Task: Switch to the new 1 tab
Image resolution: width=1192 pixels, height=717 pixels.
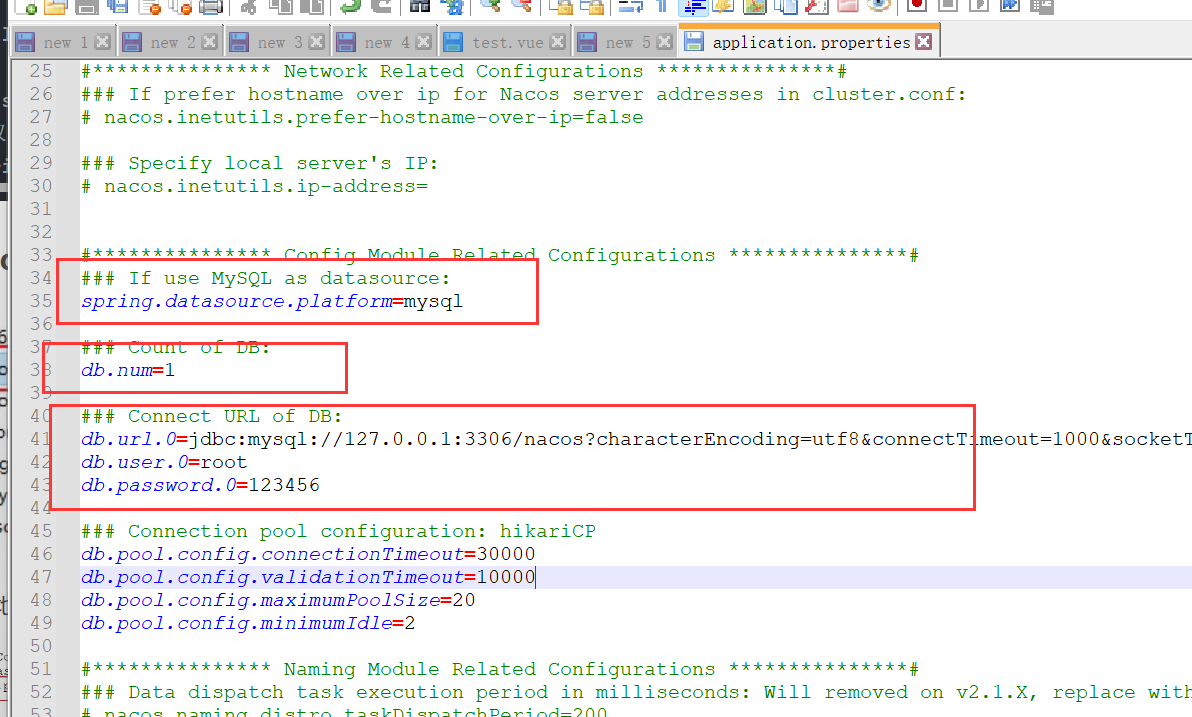Action: [x=63, y=43]
